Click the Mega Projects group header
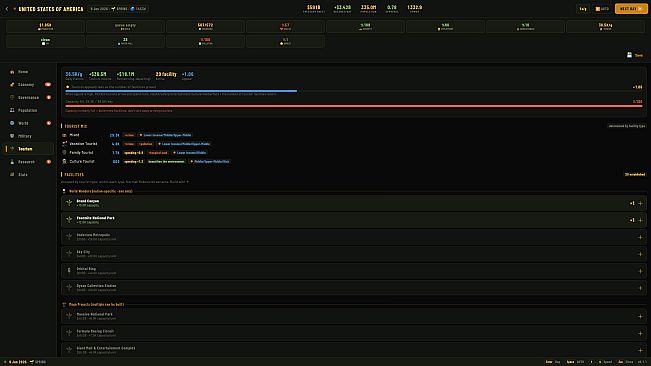651x366 pixels. click(x=96, y=305)
